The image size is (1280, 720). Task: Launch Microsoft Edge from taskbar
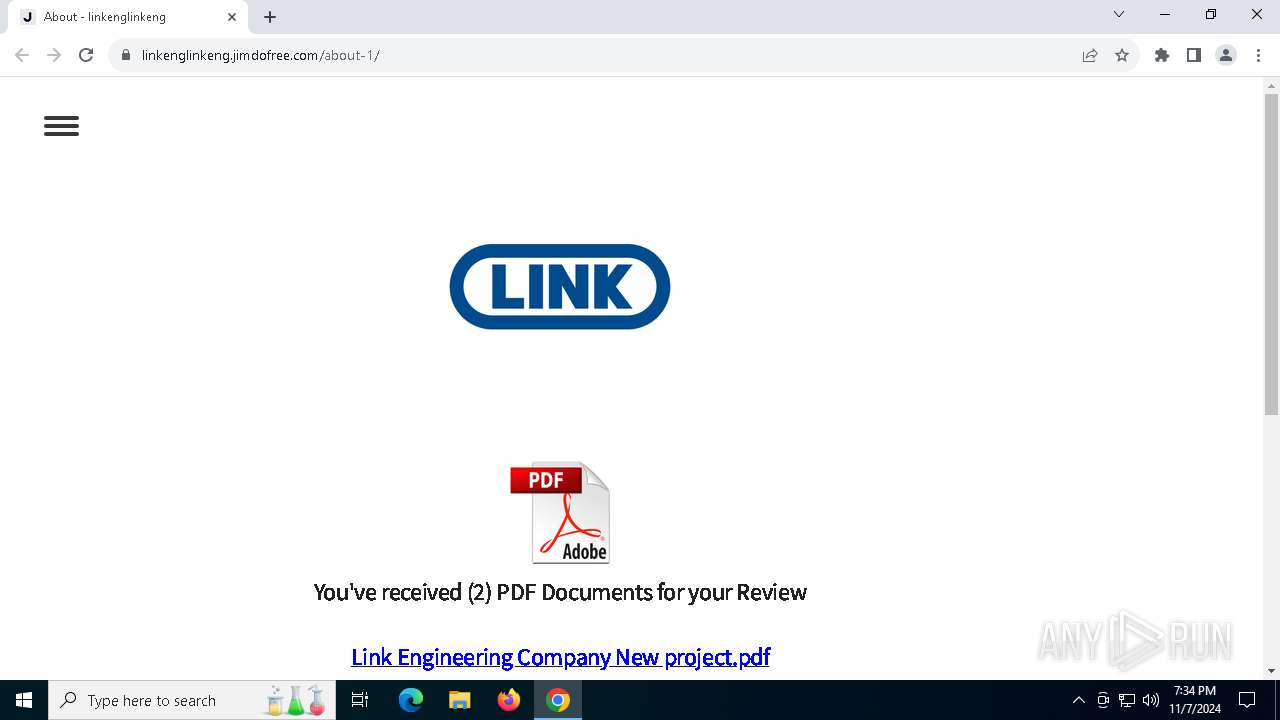point(411,700)
